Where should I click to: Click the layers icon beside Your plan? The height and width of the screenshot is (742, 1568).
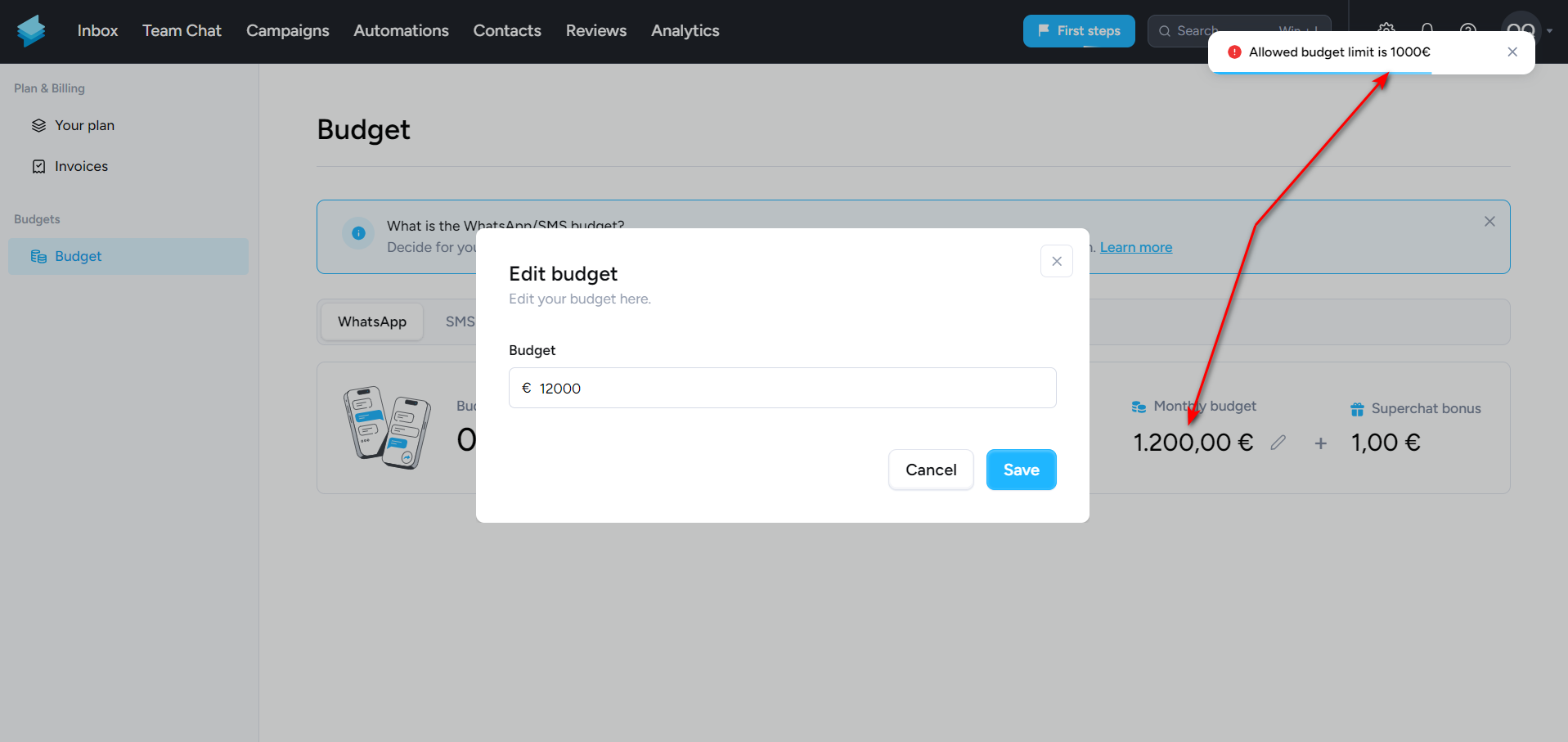click(38, 125)
